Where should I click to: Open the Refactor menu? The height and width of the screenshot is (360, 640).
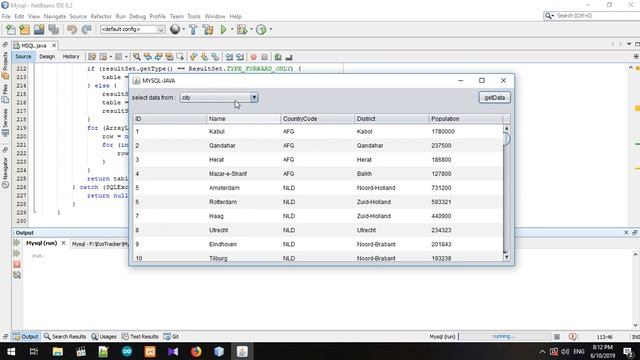[101, 16]
